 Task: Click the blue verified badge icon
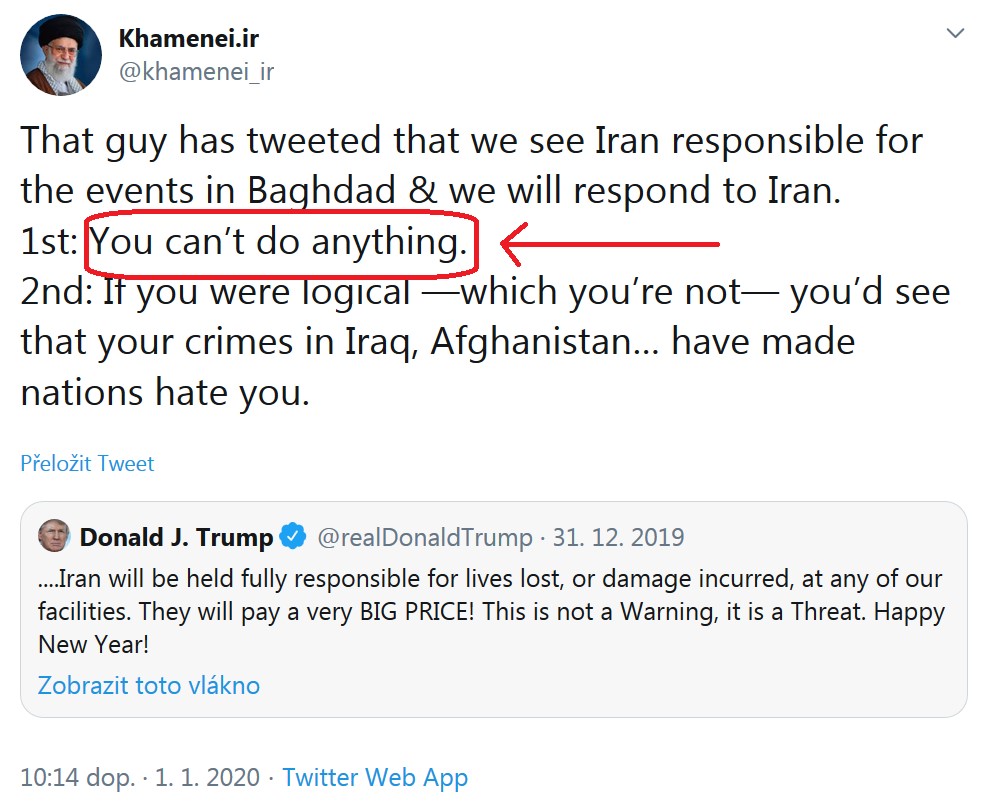[293, 537]
